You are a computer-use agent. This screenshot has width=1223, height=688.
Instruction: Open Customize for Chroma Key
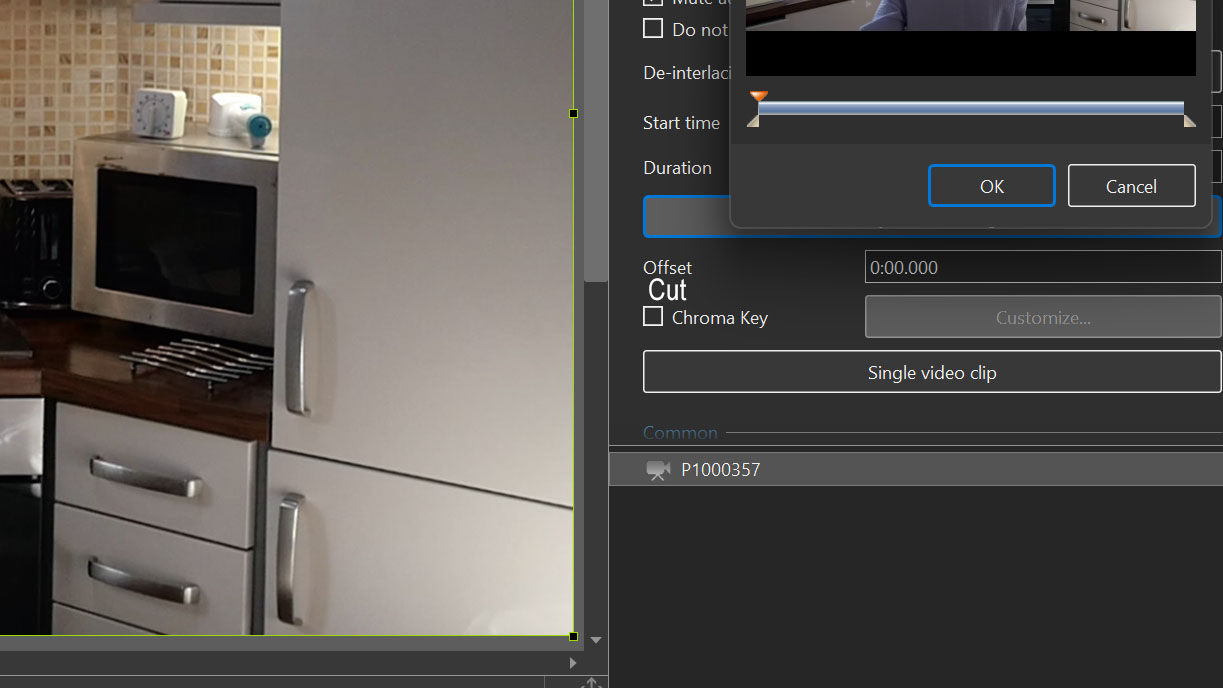1042,317
